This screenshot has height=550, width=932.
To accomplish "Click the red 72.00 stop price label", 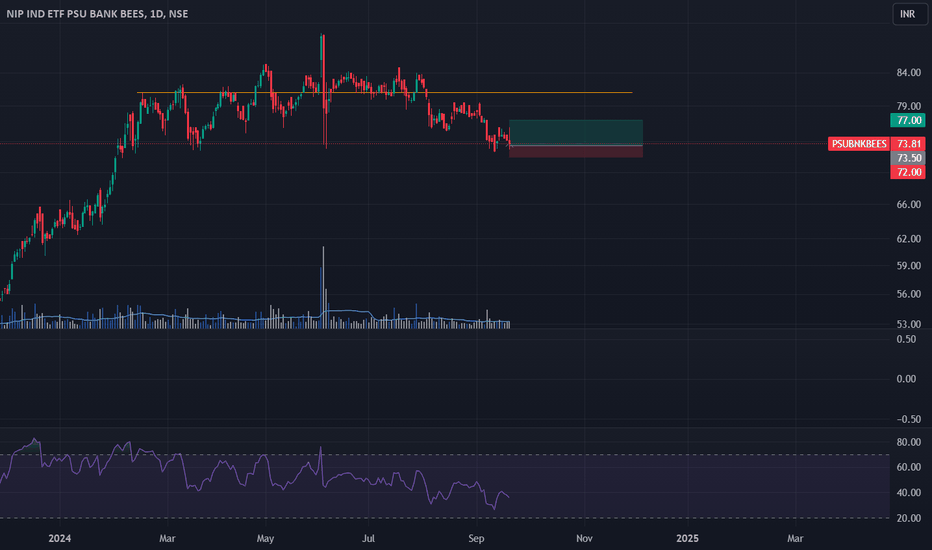I will (x=908, y=172).
